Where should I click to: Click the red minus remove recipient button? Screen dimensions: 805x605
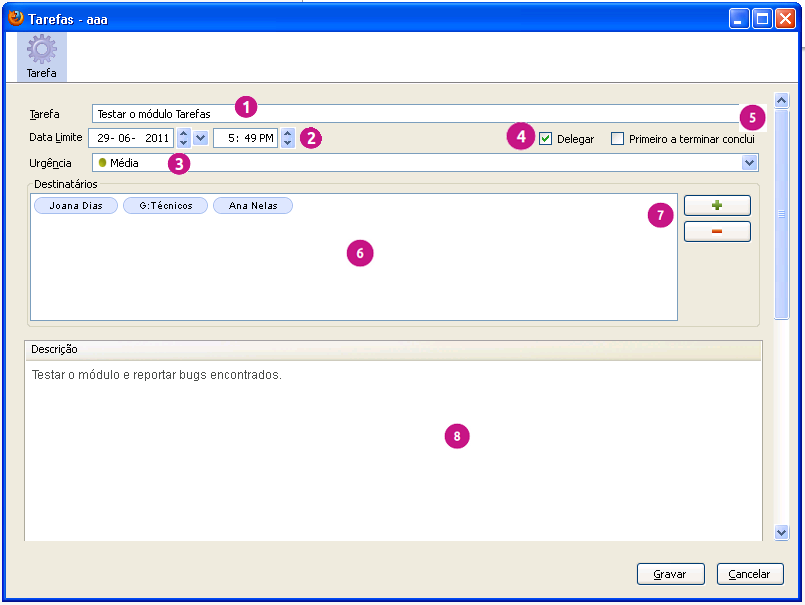point(716,232)
